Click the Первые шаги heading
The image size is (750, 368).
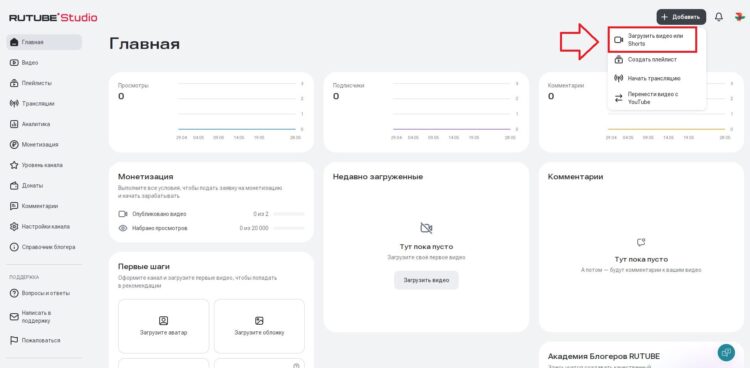[x=144, y=267]
